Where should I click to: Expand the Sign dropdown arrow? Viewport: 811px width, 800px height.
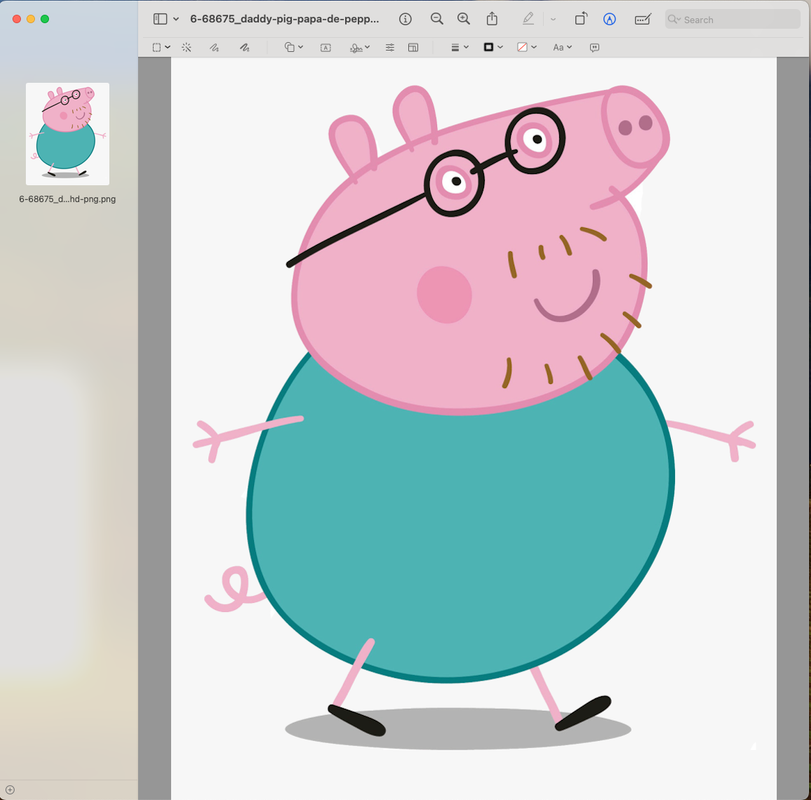(x=367, y=47)
